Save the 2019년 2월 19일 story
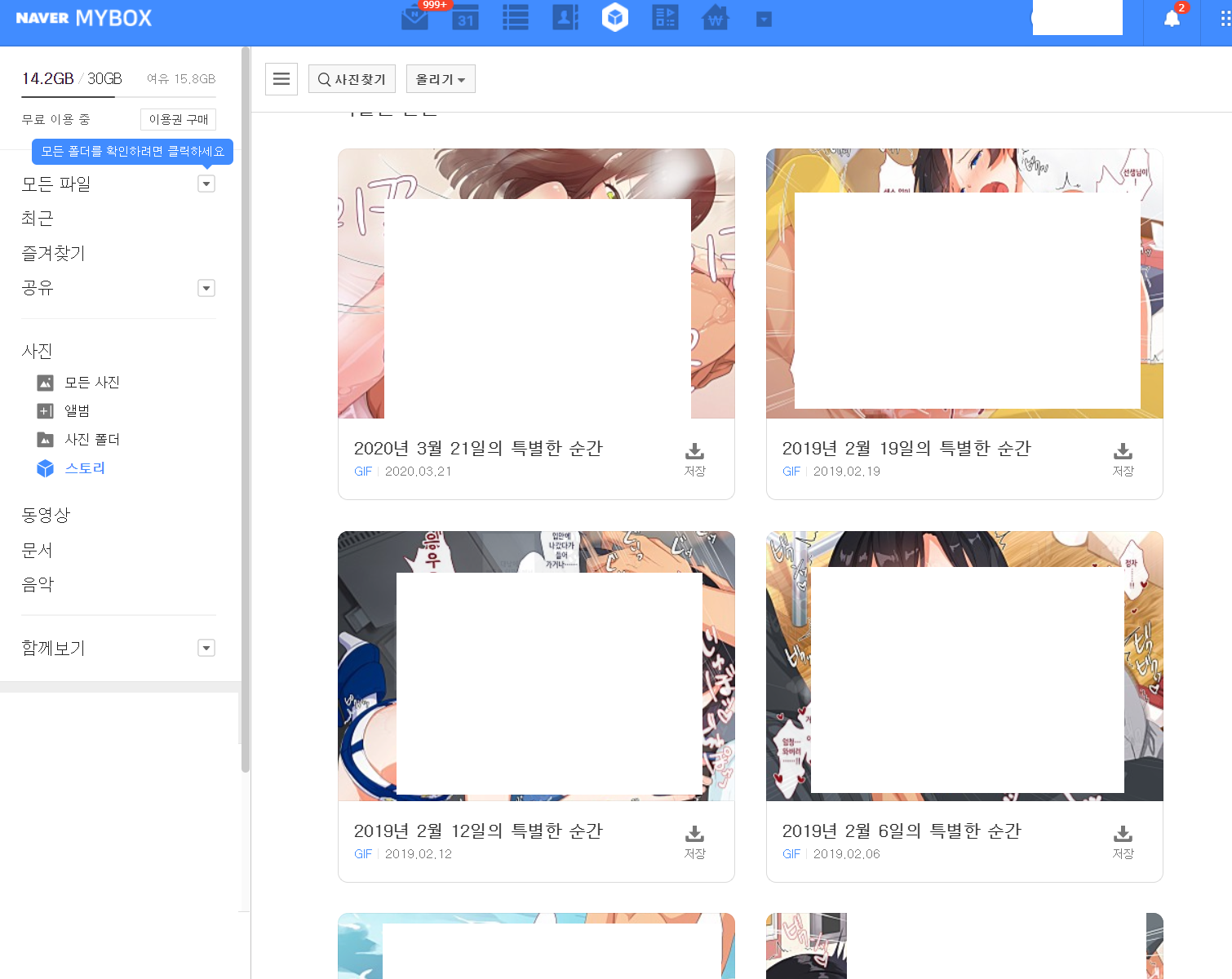The height and width of the screenshot is (979, 1232). 1123,459
